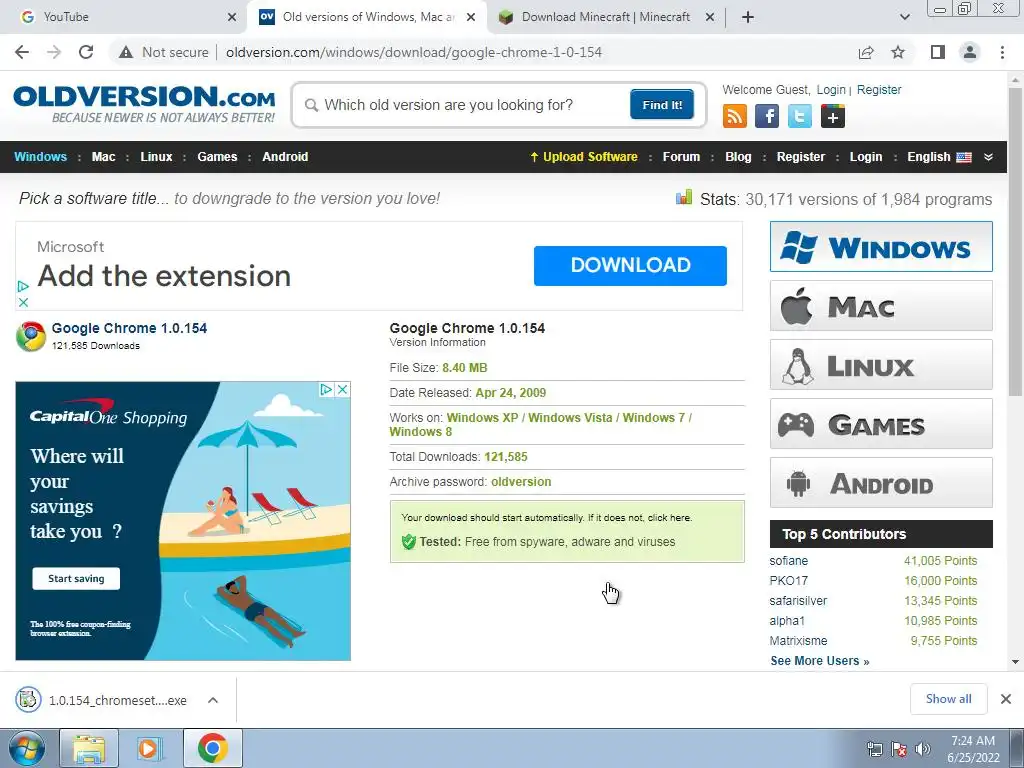Open the Mac menu item
Screen dimensions: 1024x768
point(103,157)
